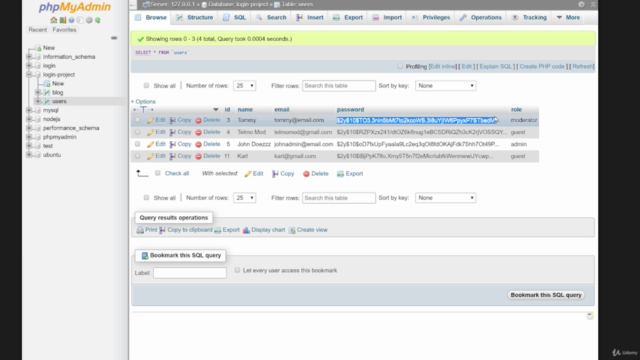Click the Display chart icon
Screen dimensions: 640x360
click(x=246, y=230)
